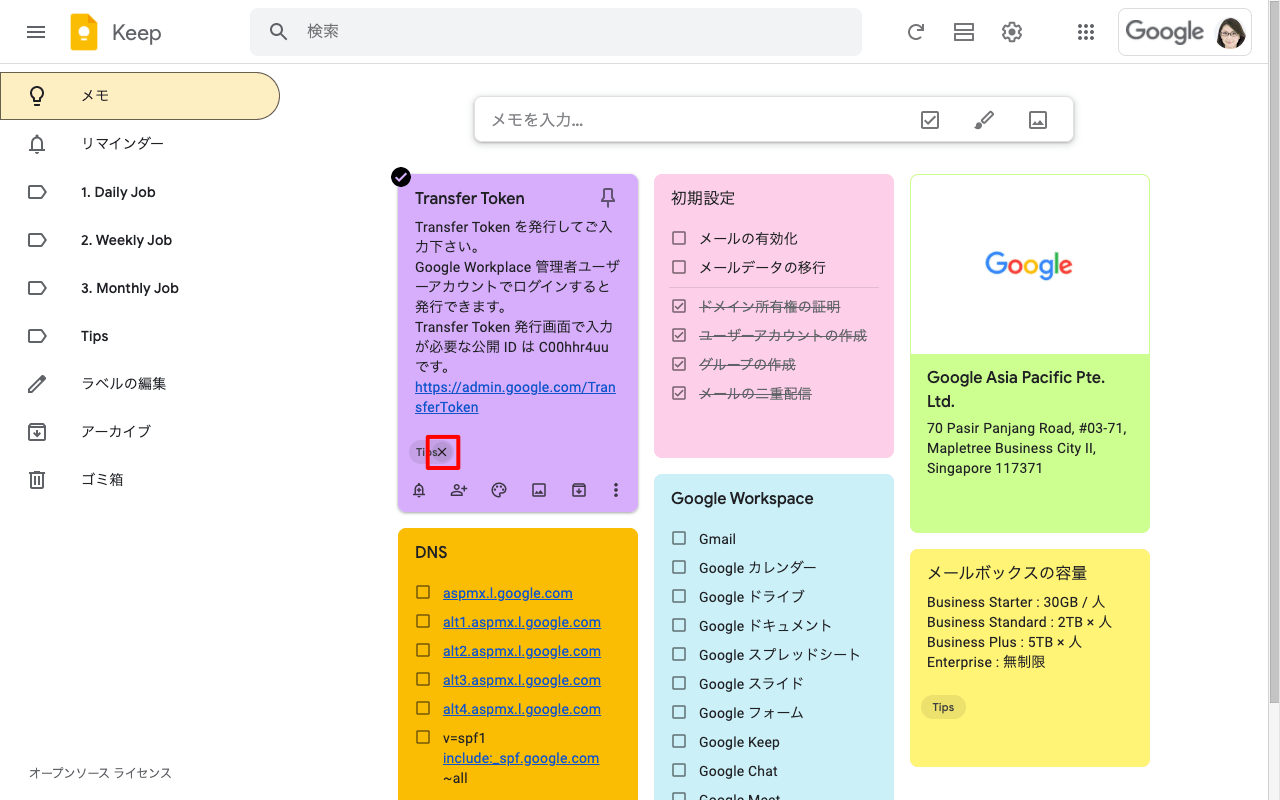Check the Google Keep checkbox
Screen dimensions: 1280x800
679,741
